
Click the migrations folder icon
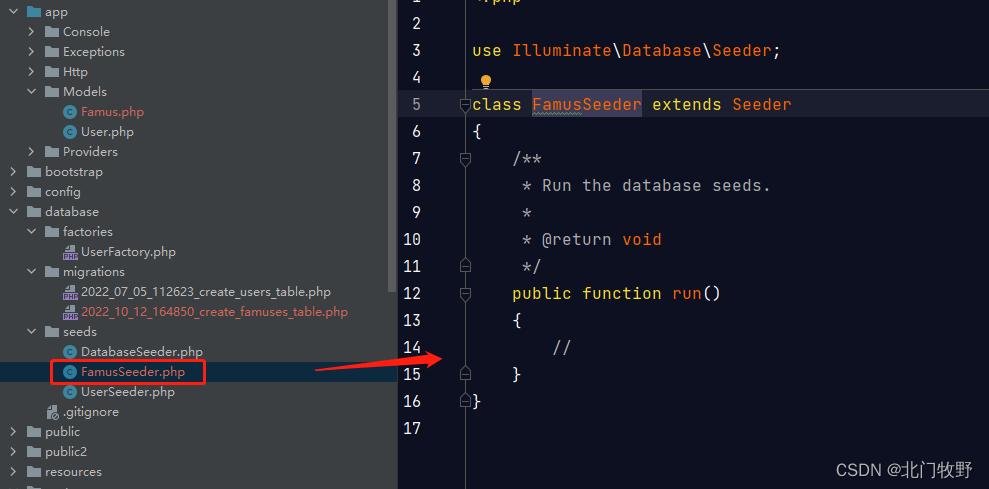[52, 272]
